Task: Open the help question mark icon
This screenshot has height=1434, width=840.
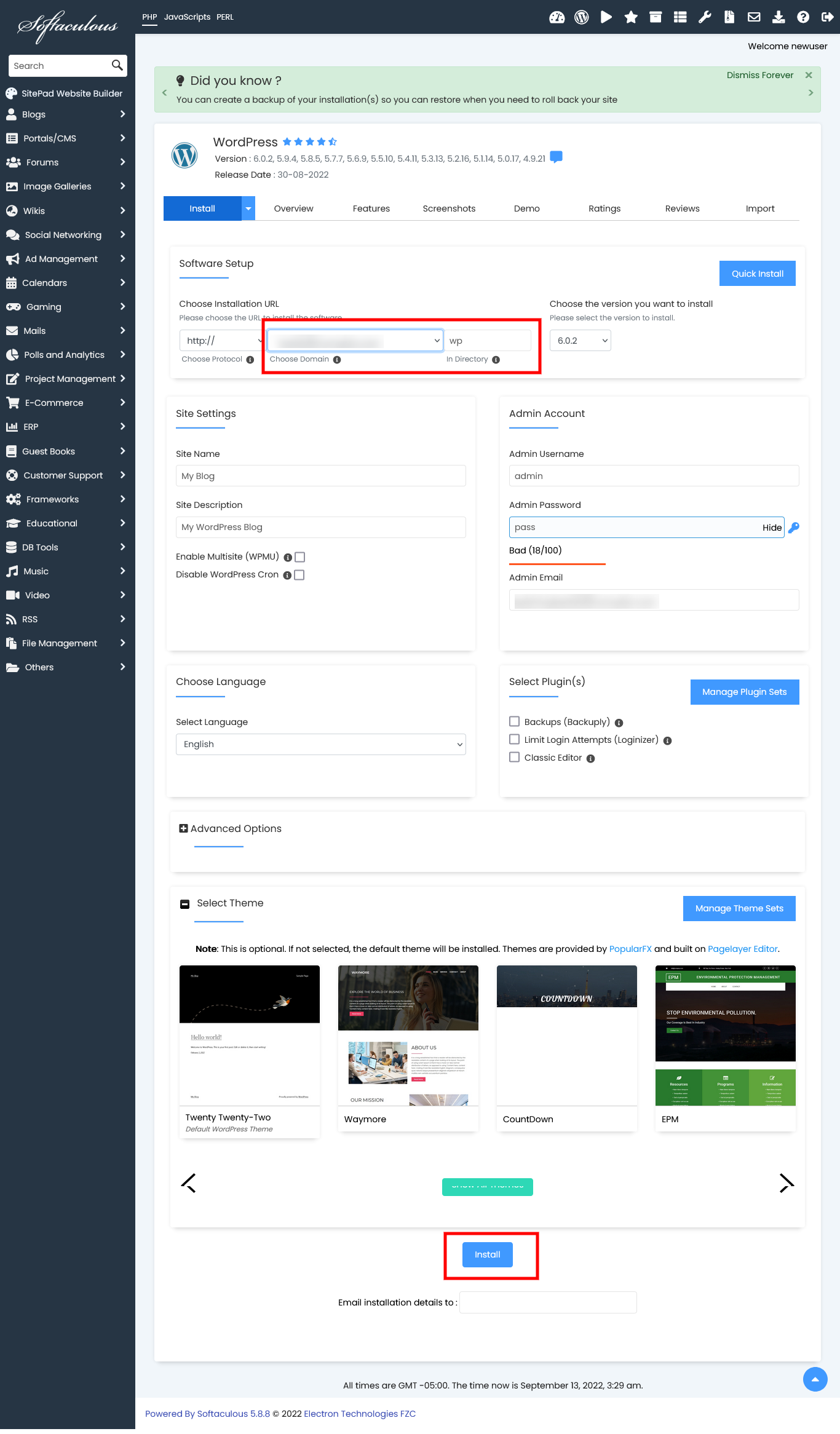Action: coord(802,17)
